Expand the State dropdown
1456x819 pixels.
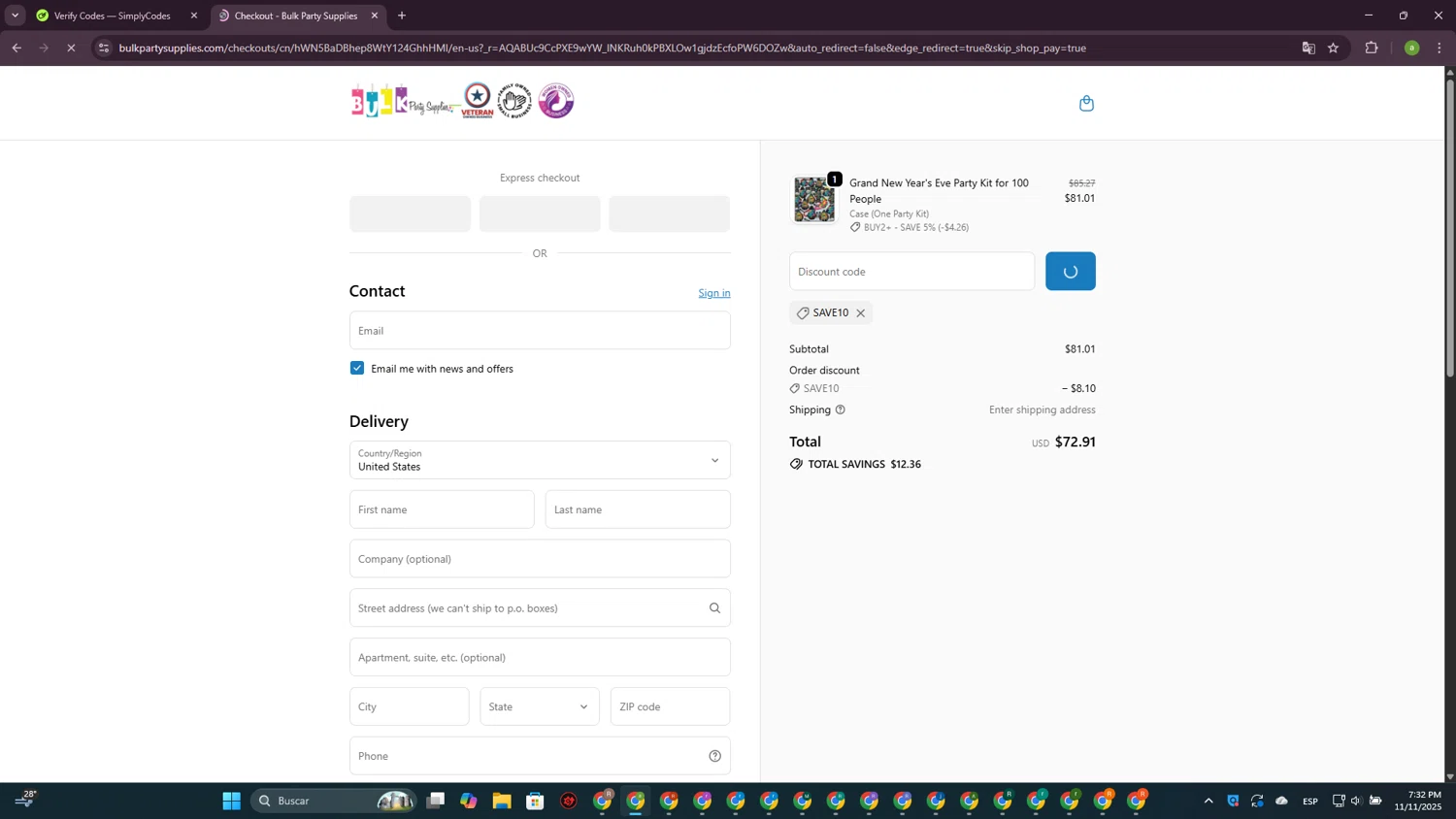pyautogui.click(x=540, y=706)
